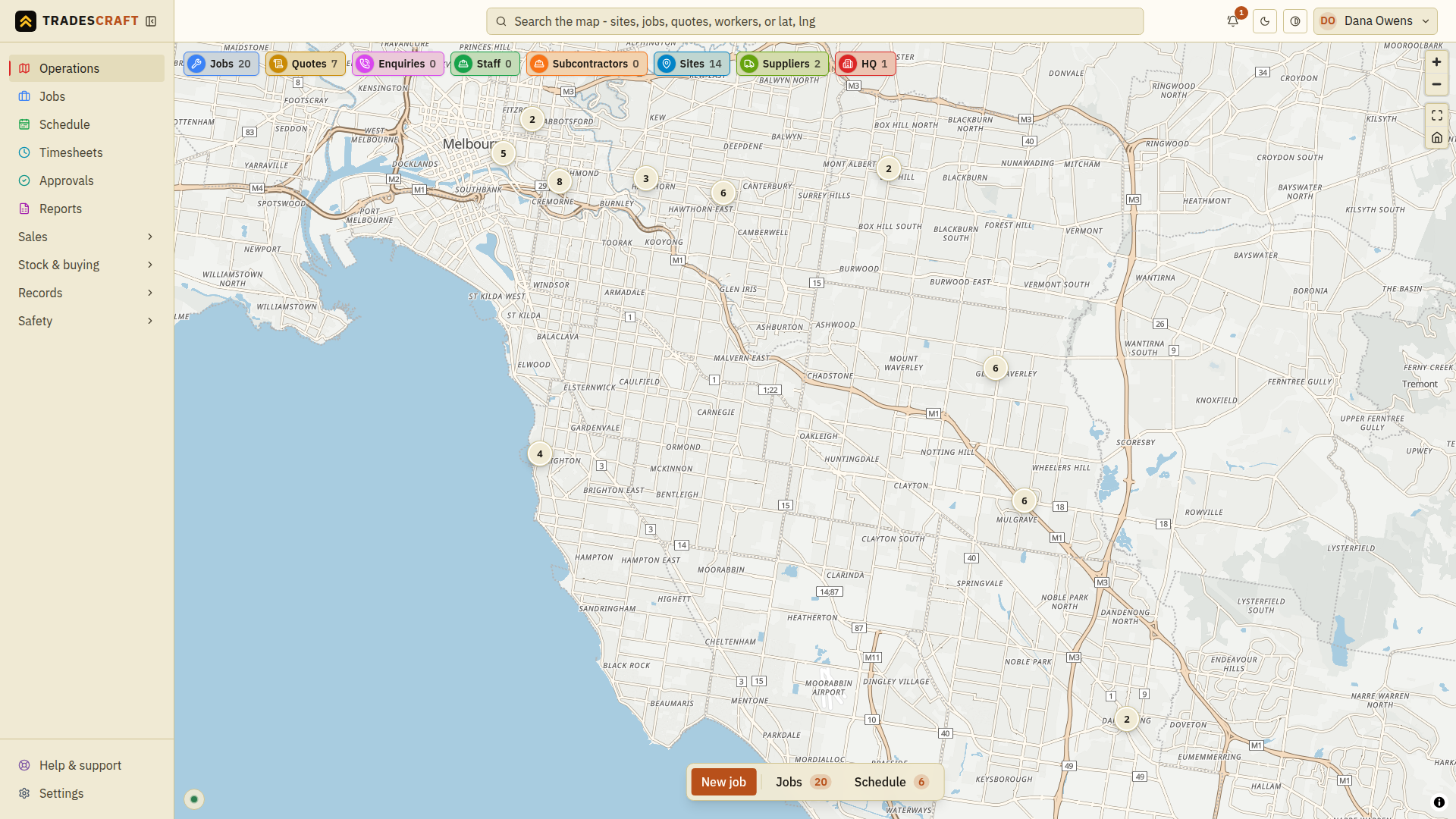Expand the Stock & buying section
The image size is (1456, 819).
[86, 265]
